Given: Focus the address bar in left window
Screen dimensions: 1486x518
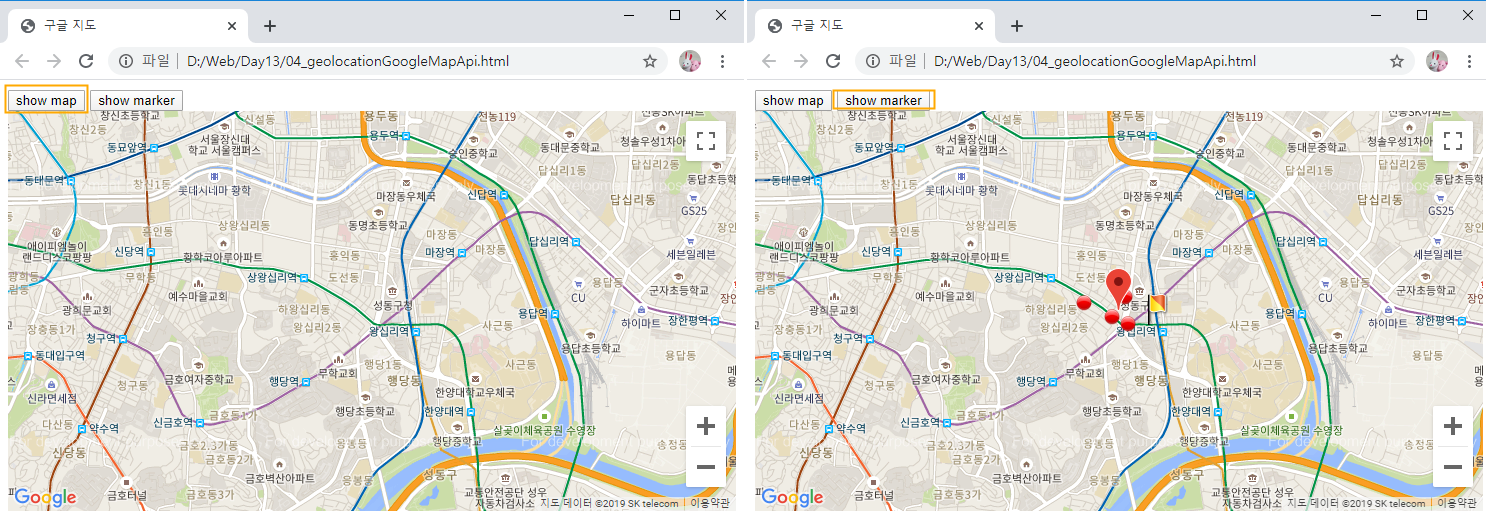Looking at the screenshot, I should [388, 61].
